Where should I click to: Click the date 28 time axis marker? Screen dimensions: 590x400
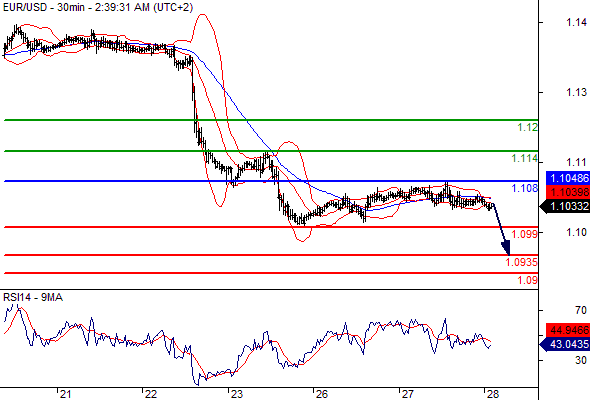[x=493, y=394]
